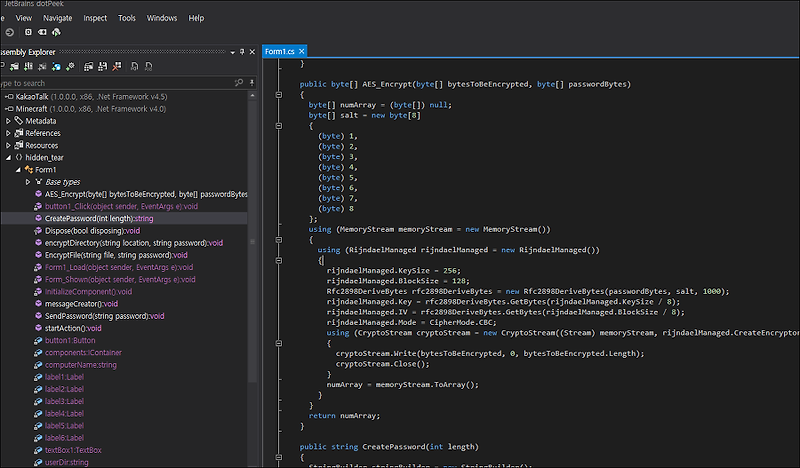Screen dimensions: 800x468
Task: Open the Tools menu
Action: [127, 18]
